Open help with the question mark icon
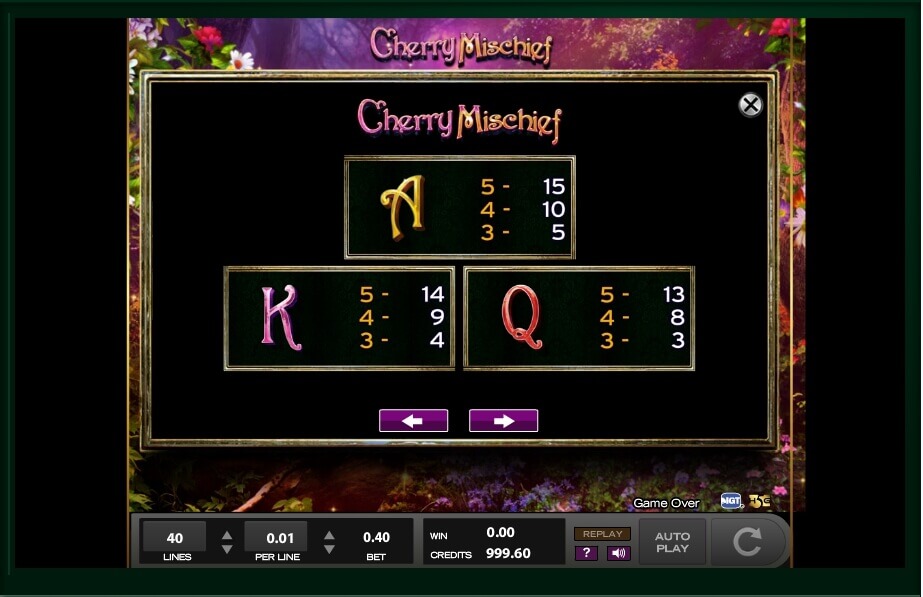This screenshot has width=923, height=597. (586, 553)
